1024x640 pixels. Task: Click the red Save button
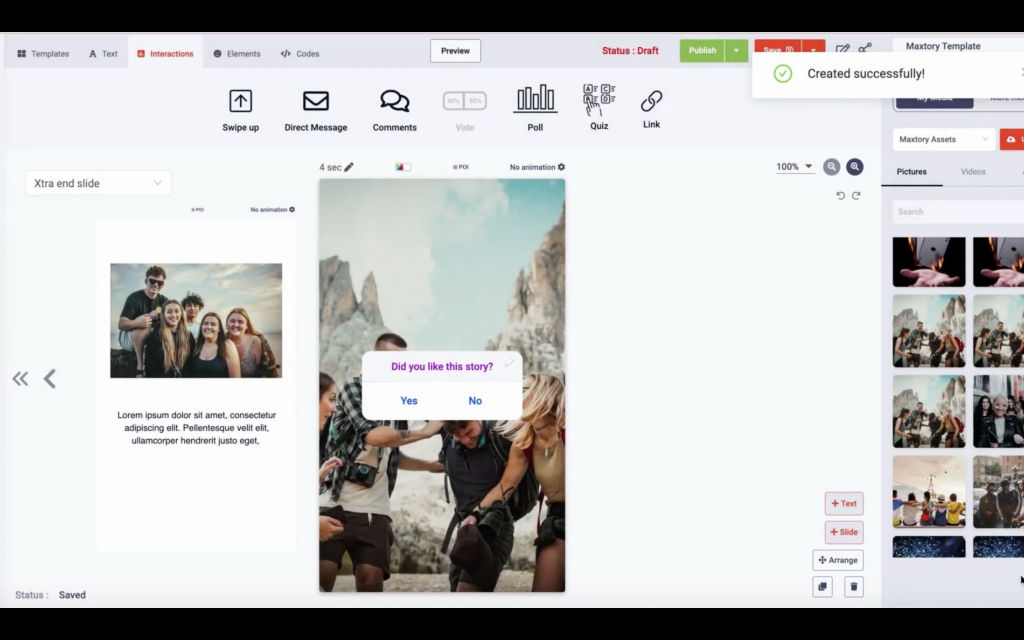pyautogui.click(x=778, y=50)
